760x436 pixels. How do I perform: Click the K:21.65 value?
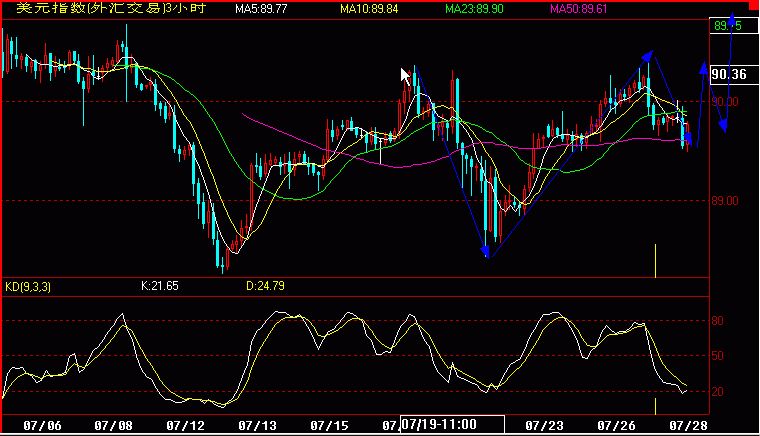click(160, 286)
